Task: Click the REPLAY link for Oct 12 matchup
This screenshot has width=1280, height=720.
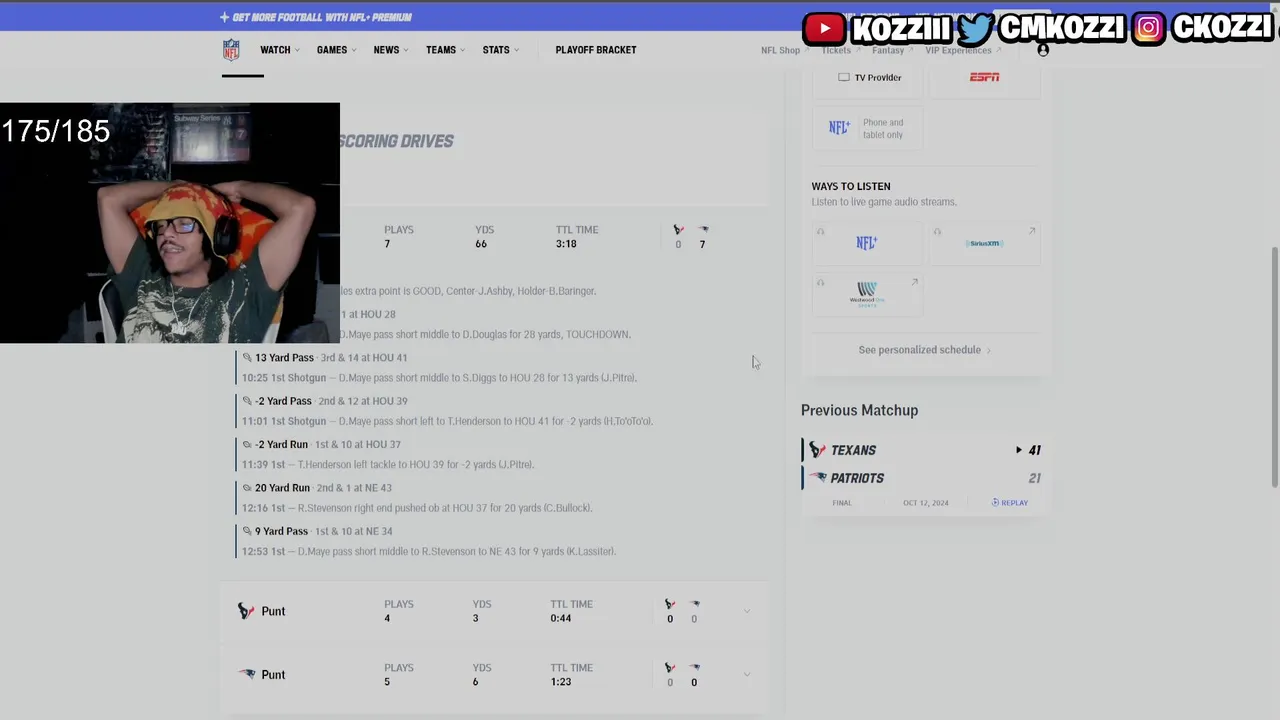Action: pos(1010,502)
